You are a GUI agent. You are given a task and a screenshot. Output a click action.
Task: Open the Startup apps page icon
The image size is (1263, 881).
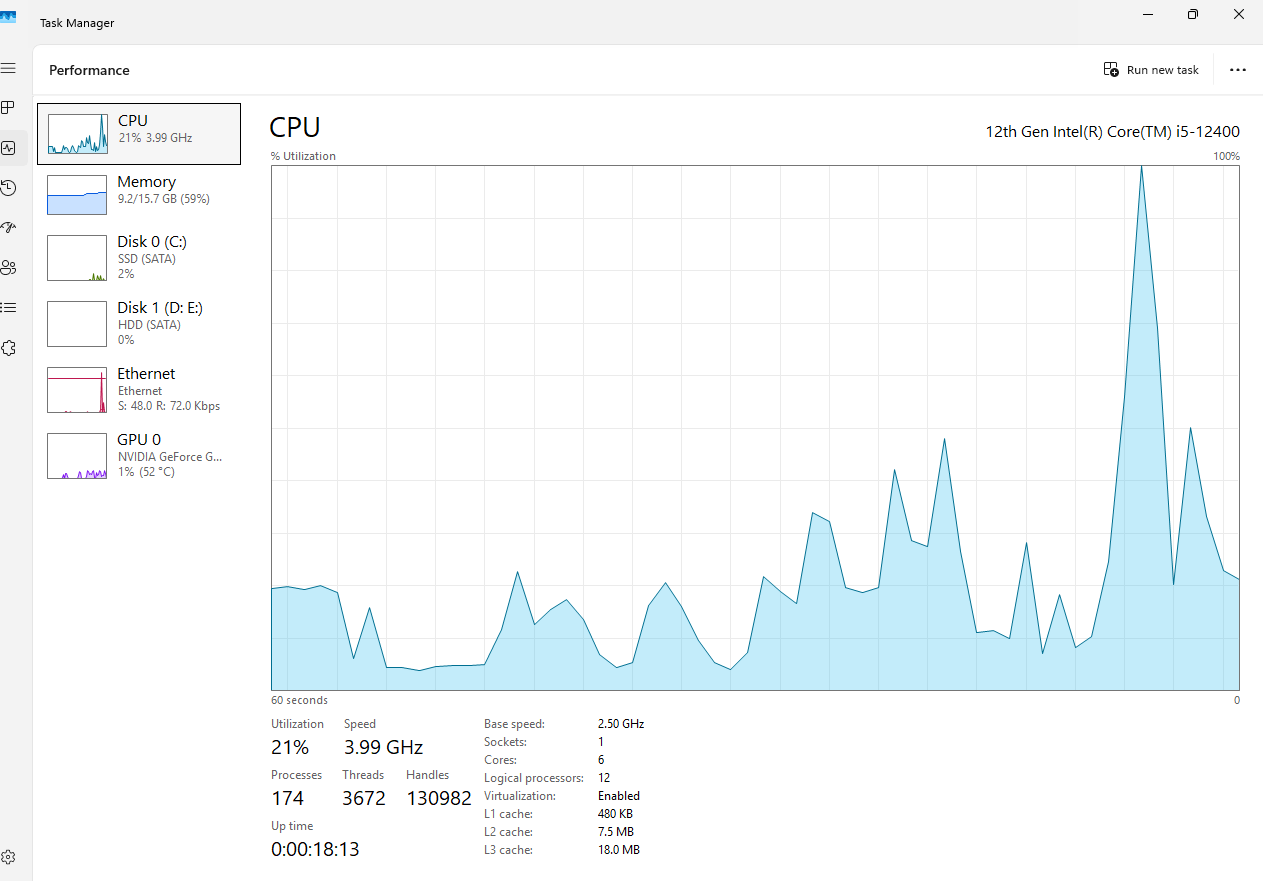click(x=8, y=228)
